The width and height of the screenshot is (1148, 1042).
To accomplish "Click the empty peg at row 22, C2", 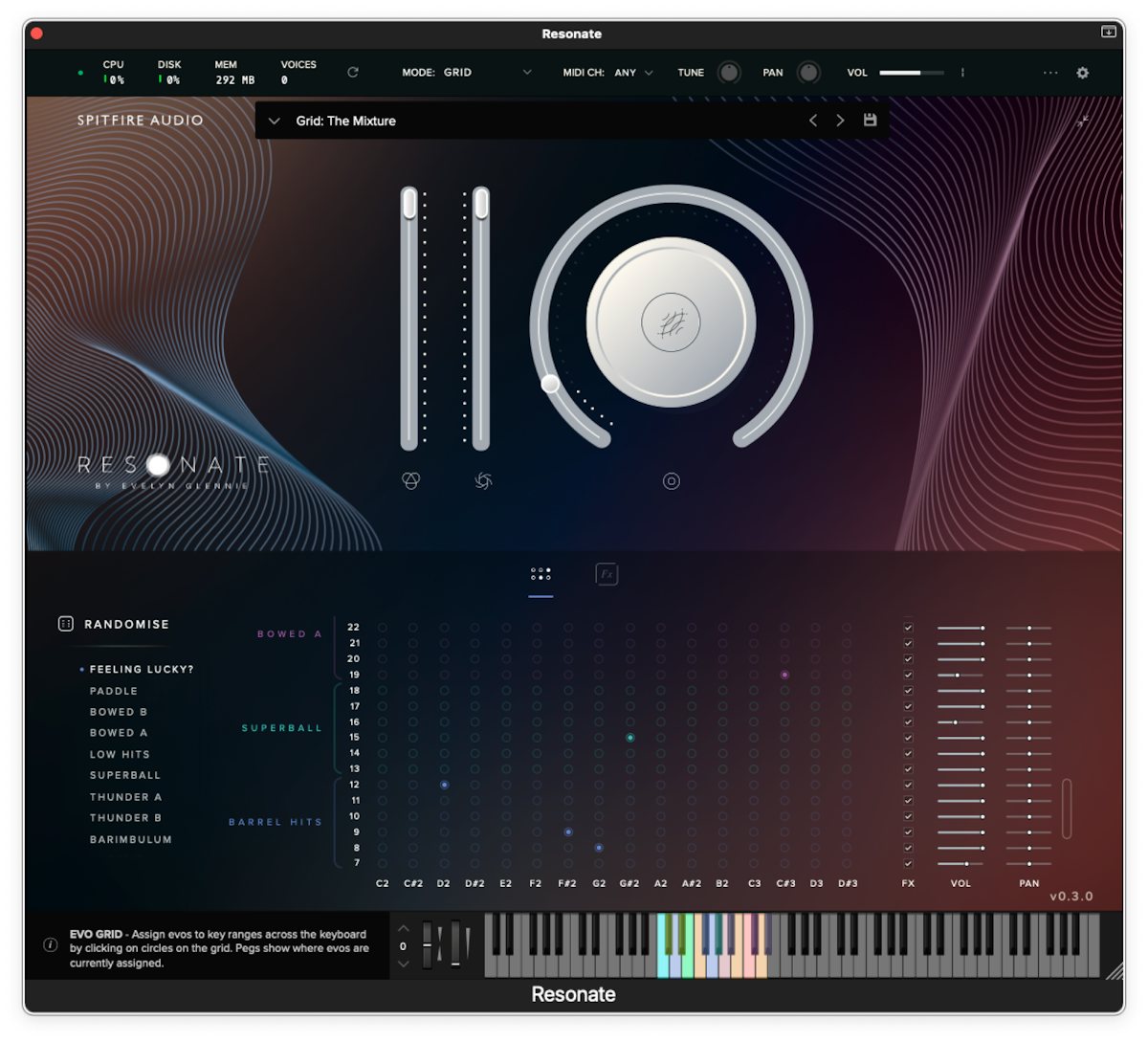I will click(383, 628).
